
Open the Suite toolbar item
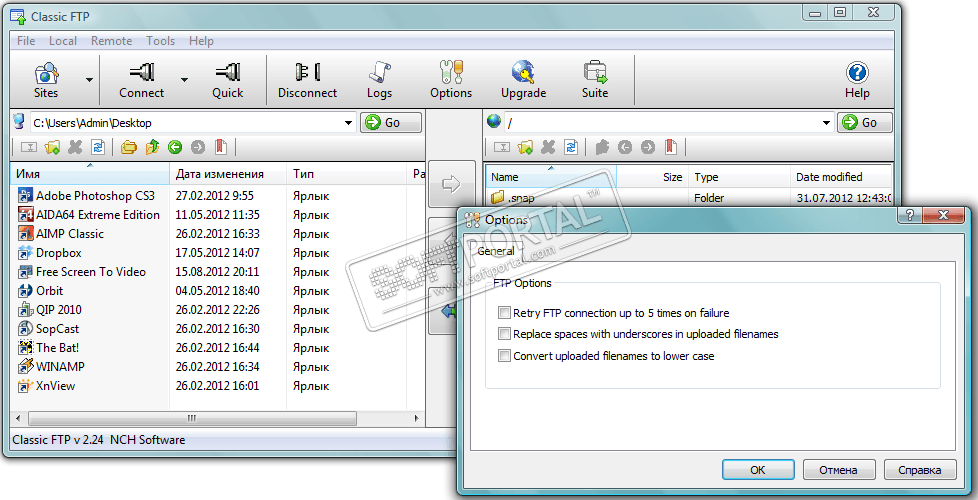click(x=595, y=80)
